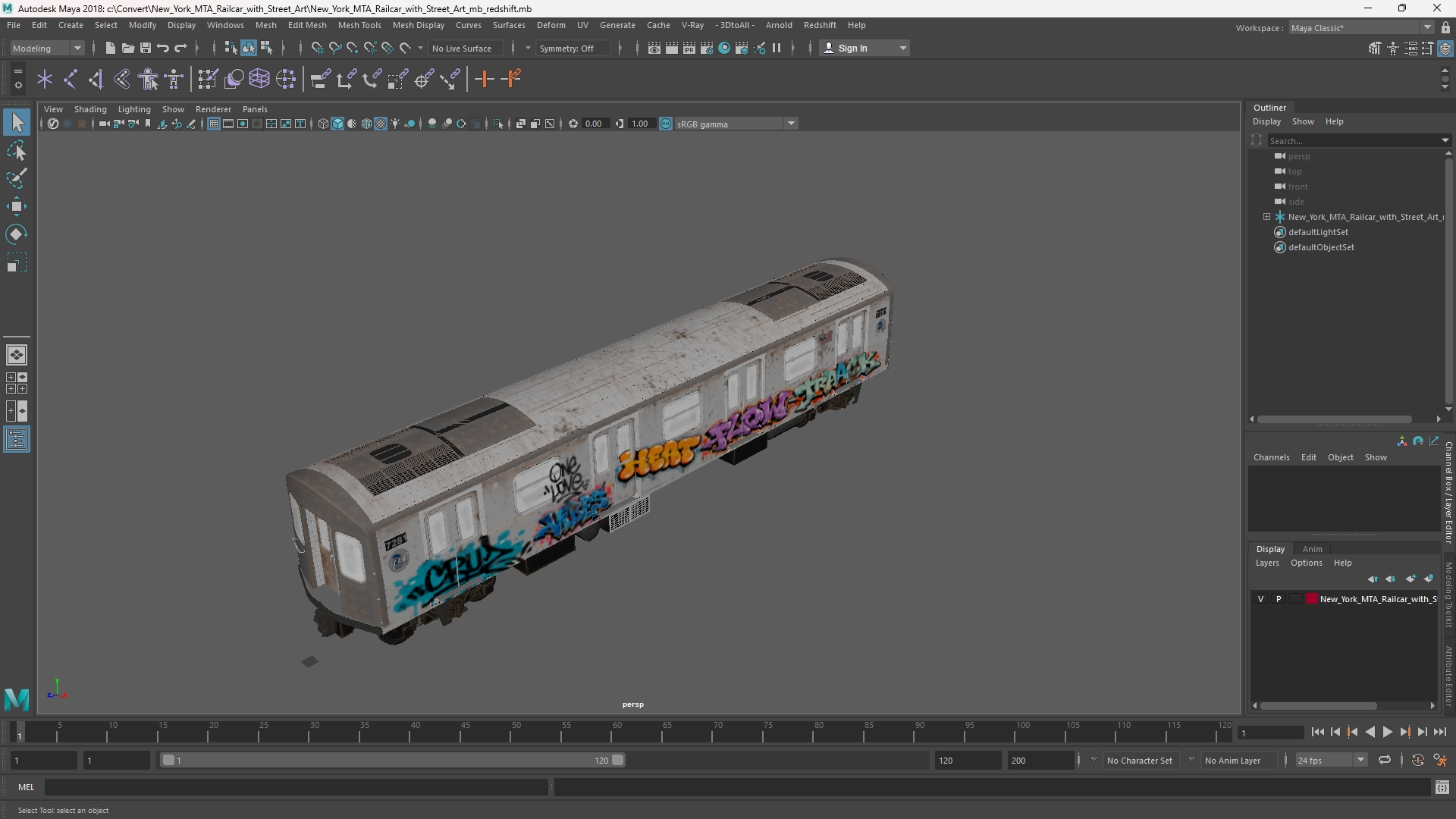Click the Snap to grids icon
1456x819 pixels.
tap(317, 48)
